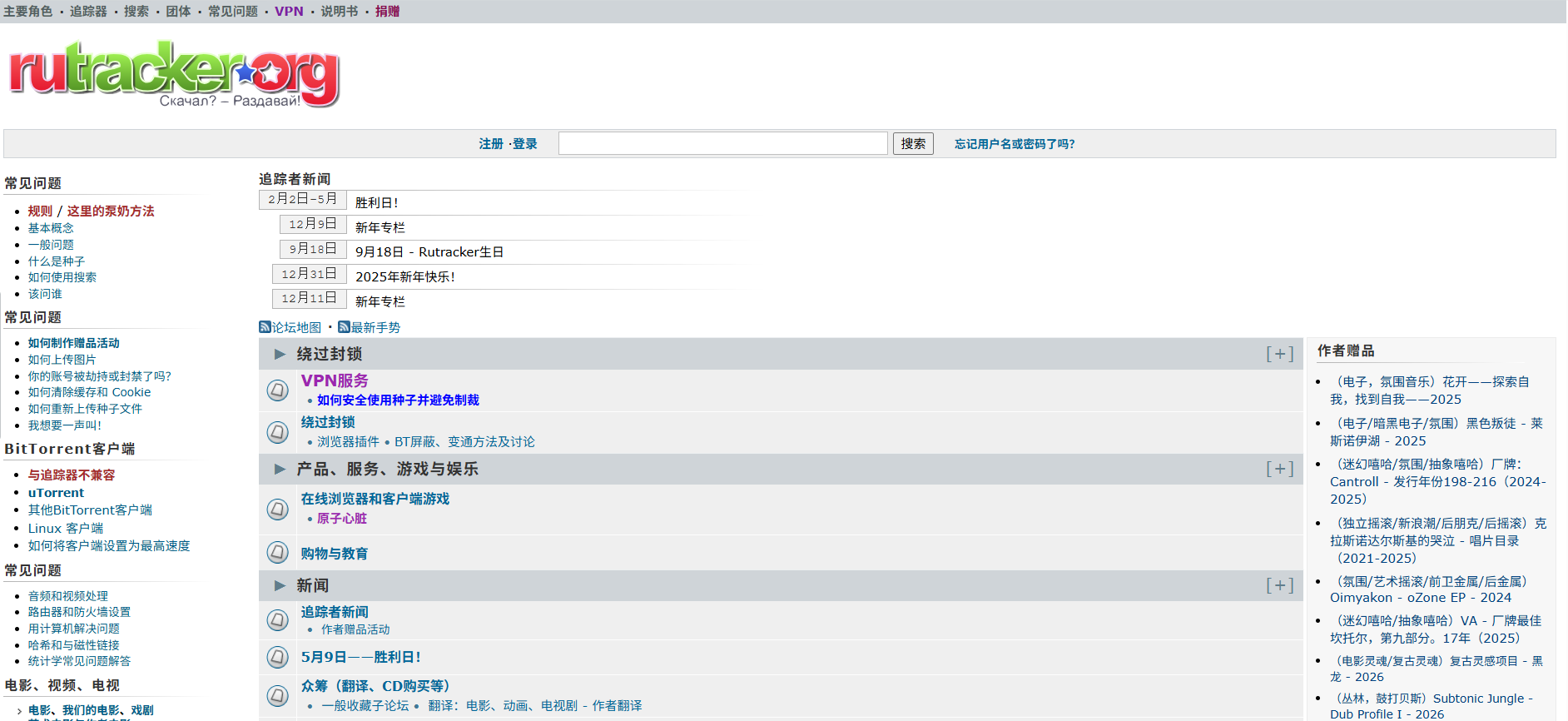Open the uTorrent sidebar link
Screen dimensions: 1568x721
[56, 492]
